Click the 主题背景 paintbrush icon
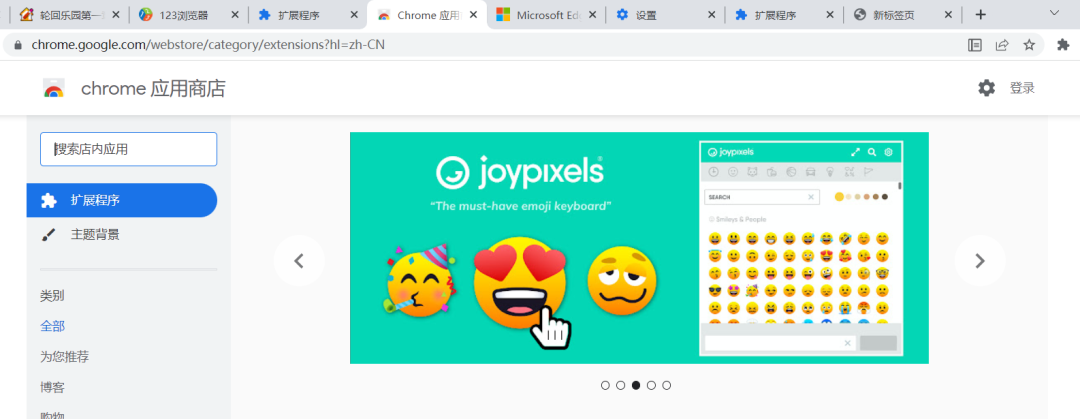Image resolution: width=1080 pixels, height=419 pixels. pyautogui.click(x=49, y=235)
